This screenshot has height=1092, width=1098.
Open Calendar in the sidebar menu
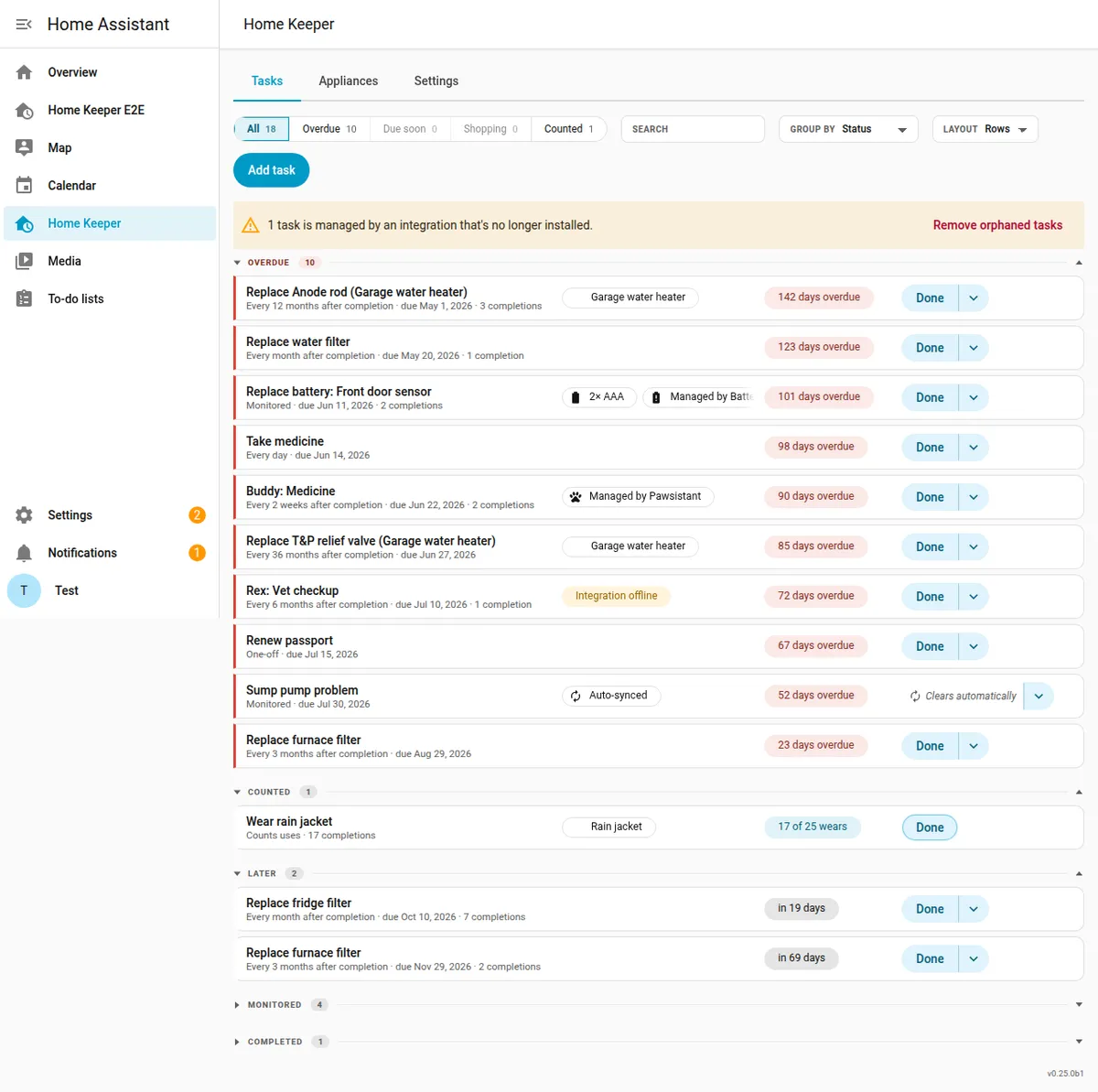click(110, 186)
